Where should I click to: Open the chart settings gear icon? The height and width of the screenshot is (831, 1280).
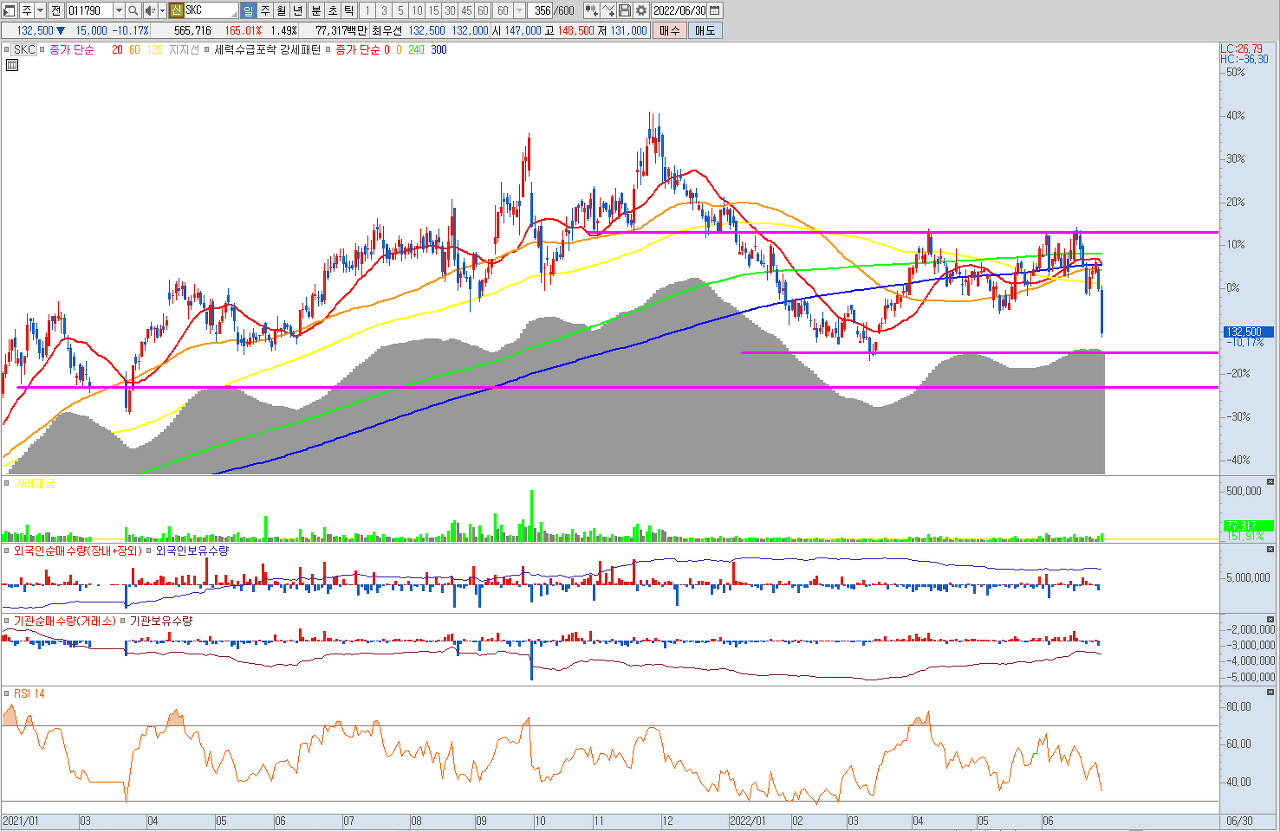click(641, 11)
